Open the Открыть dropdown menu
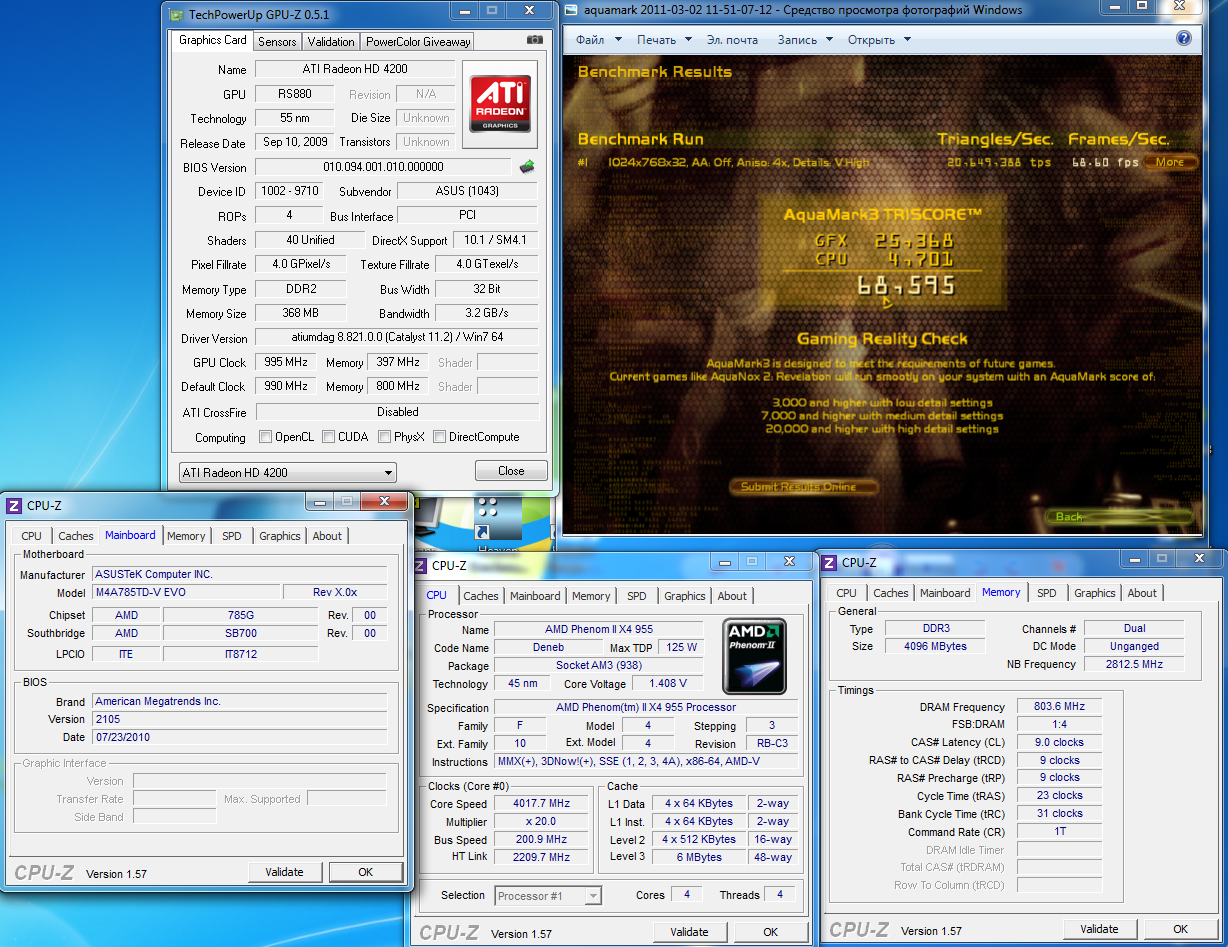The width and height of the screenshot is (1228, 947). [x=879, y=40]
